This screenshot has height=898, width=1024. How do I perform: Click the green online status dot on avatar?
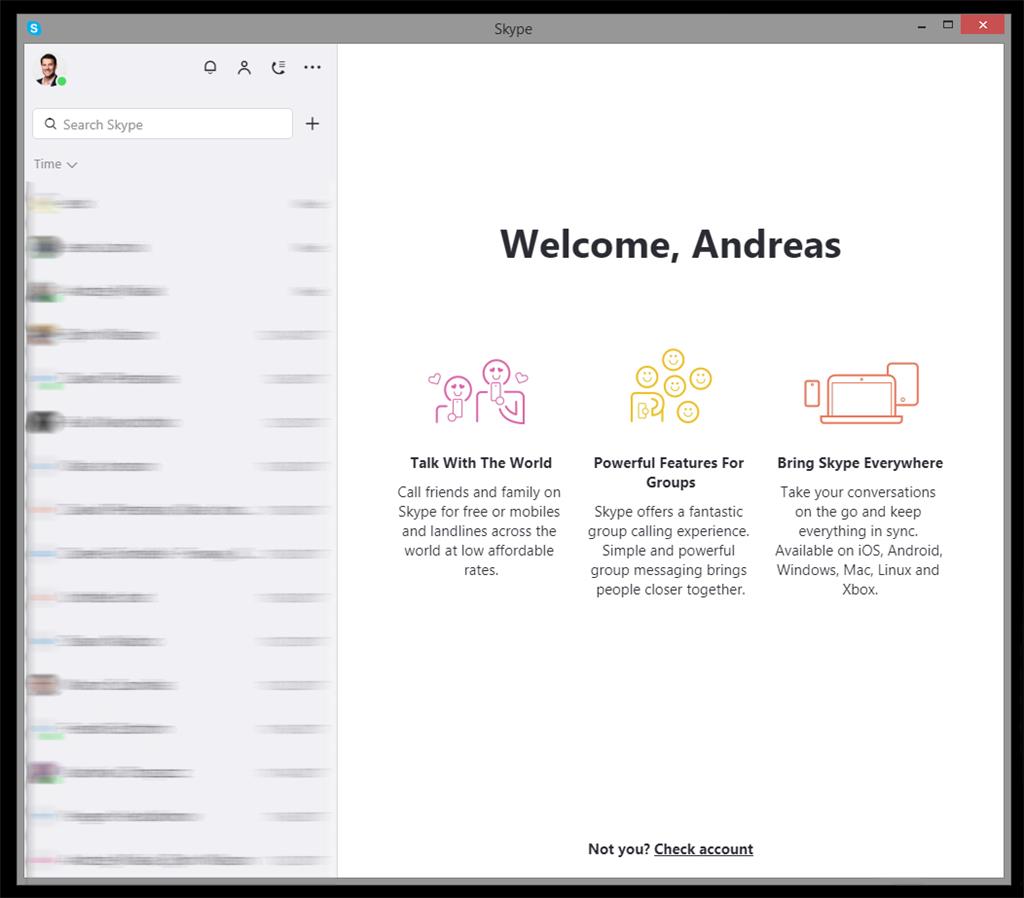pos(61,82)
